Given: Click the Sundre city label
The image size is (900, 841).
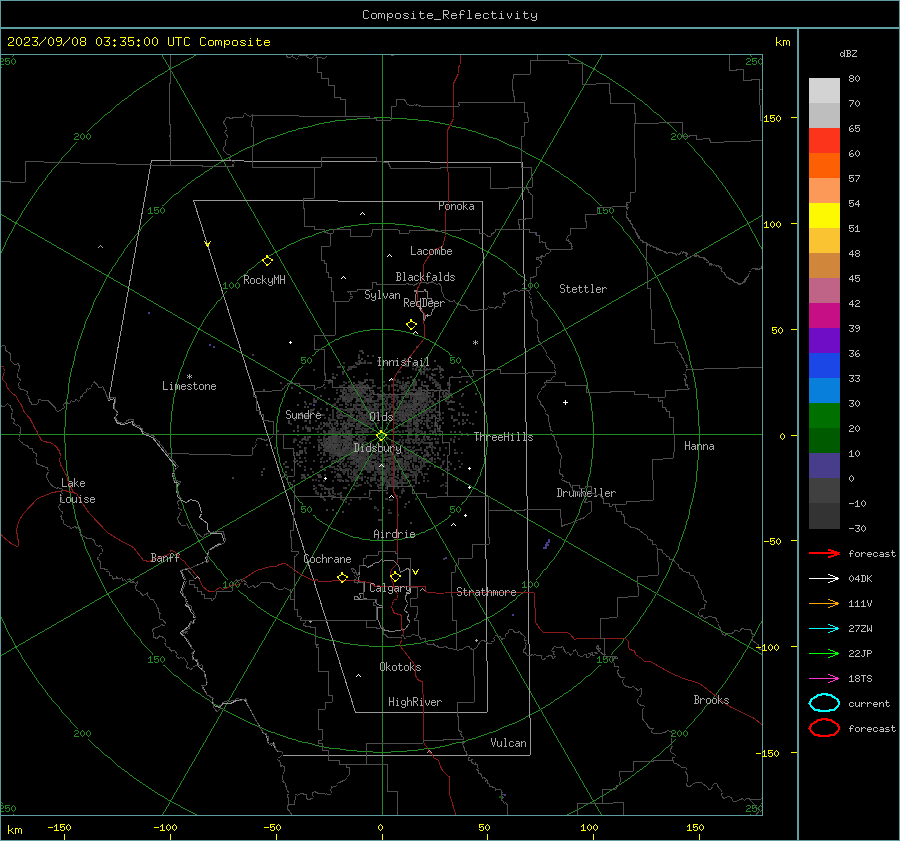Looking at the screenshot, I should (x=304, y=414).
